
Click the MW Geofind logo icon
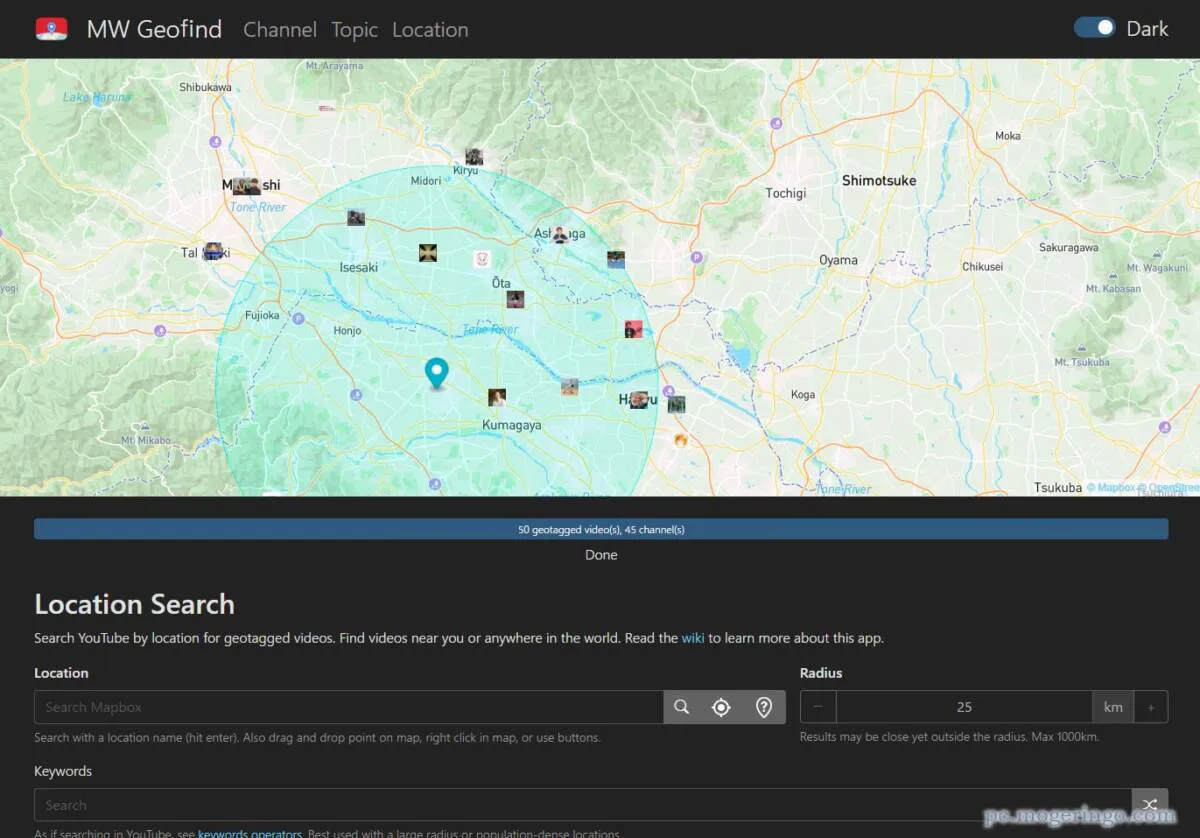tap(52, 29)
